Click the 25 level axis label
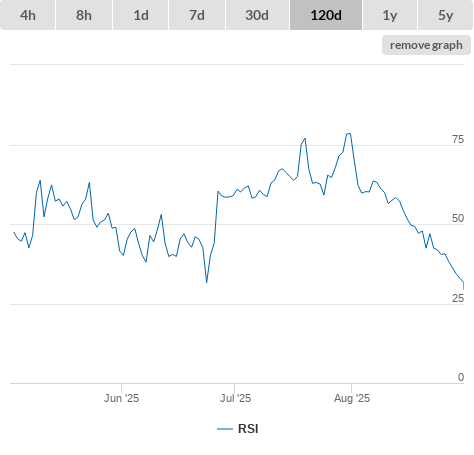 [x=458, y=298]
